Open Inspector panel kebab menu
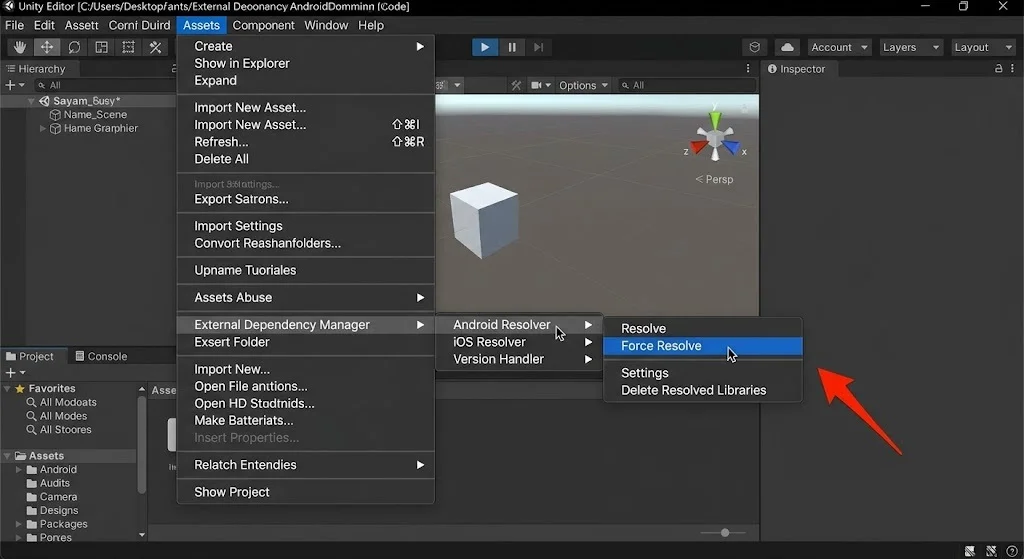The image size is (1024, 559). [x=1012, y=69]
